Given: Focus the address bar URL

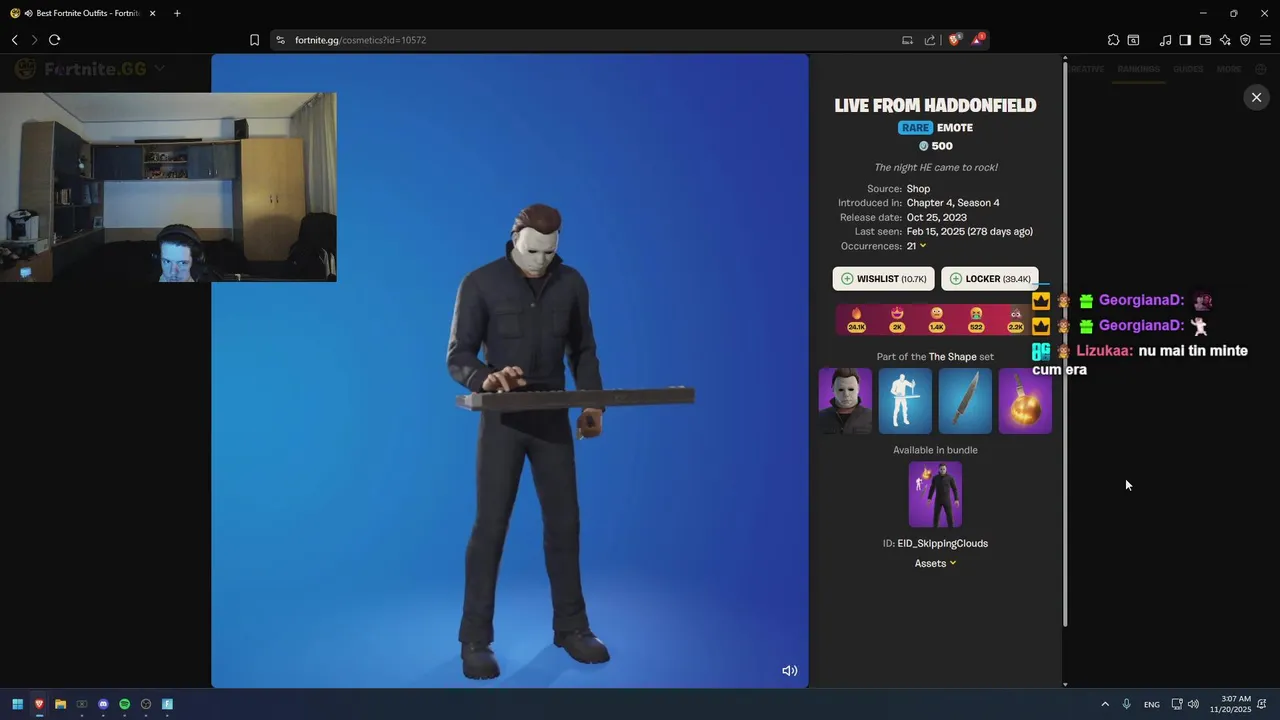Looking at the screenshot, I should [x=360, y=40].
